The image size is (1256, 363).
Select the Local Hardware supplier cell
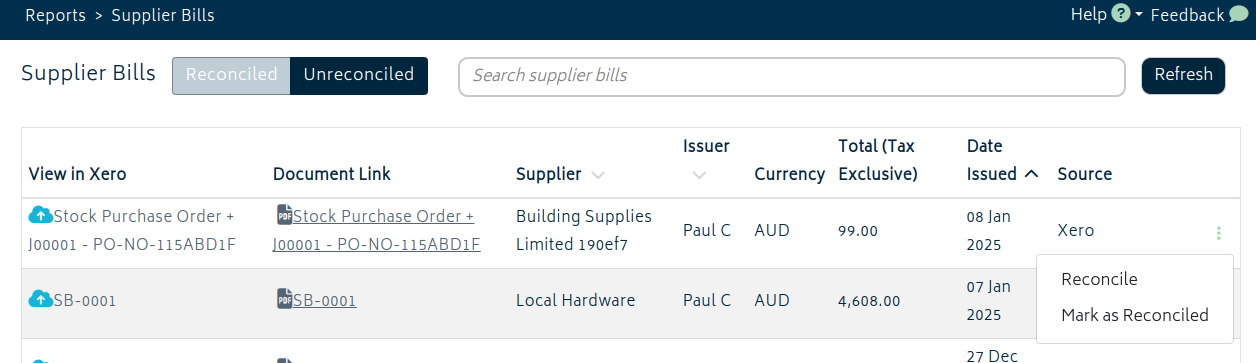pyautogui.click(x=575, y=300)
